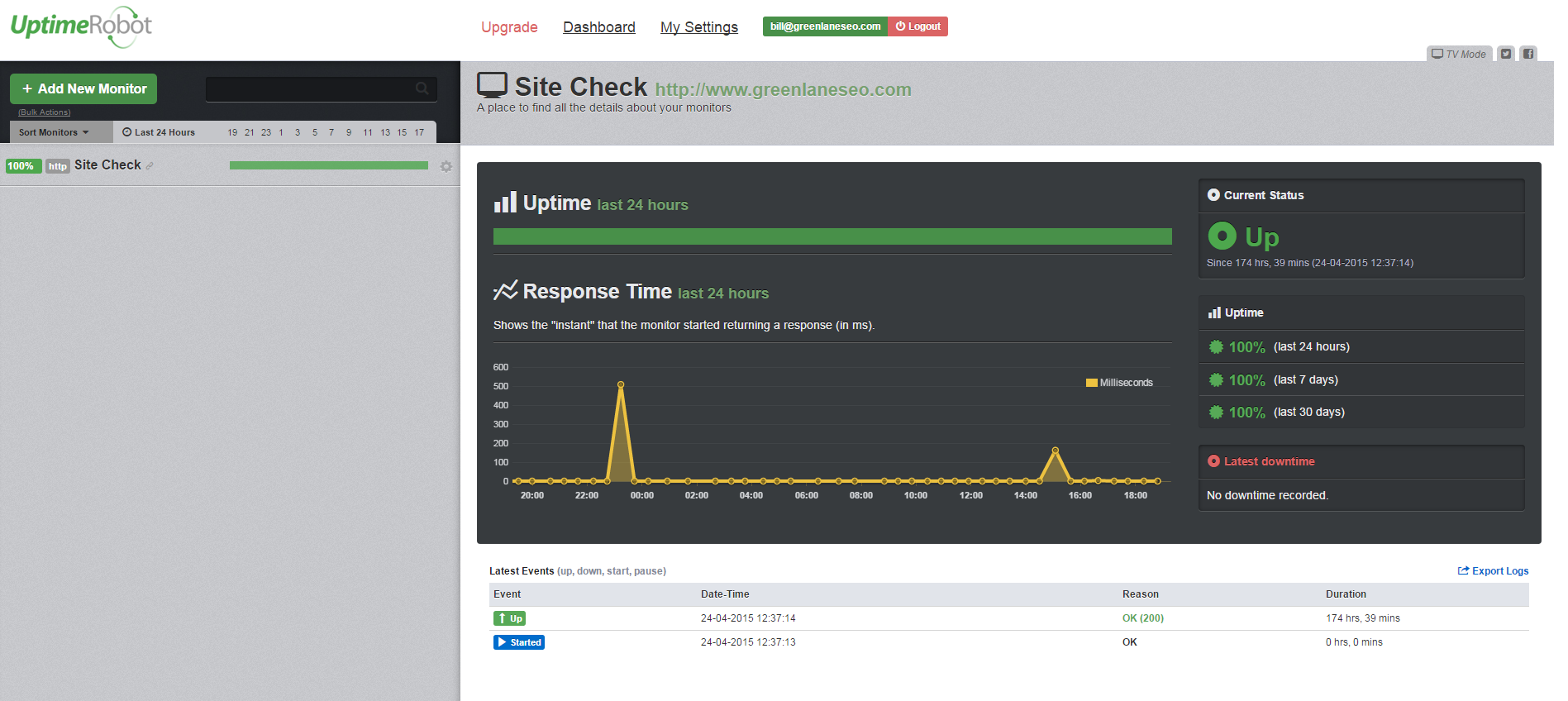
Task: Click the Response Time line chart icon
Action: tap(505, 290)
